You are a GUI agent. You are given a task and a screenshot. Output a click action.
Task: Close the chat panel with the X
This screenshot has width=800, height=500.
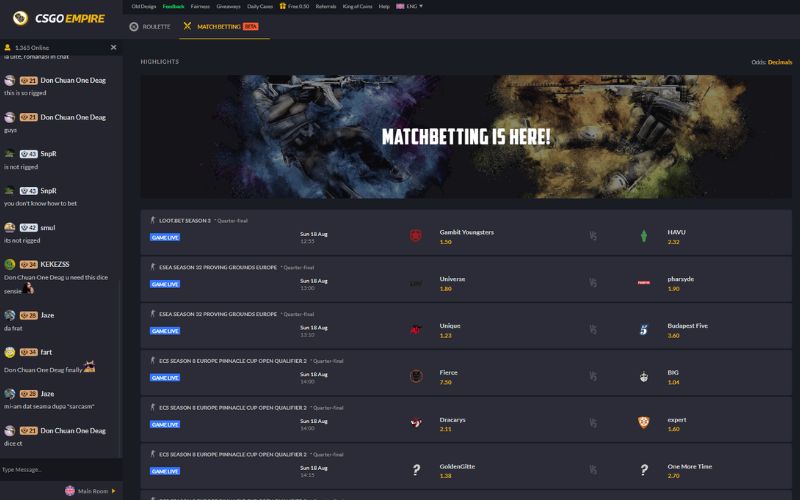pos(113,47)
